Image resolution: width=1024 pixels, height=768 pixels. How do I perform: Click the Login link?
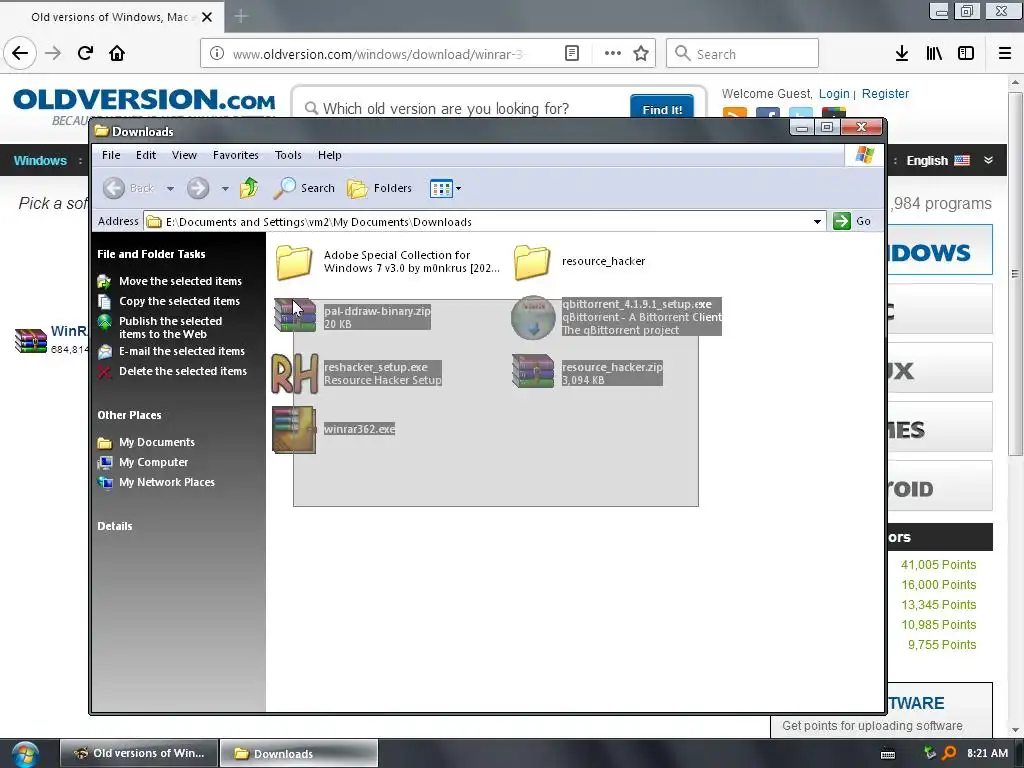(834, 94)
